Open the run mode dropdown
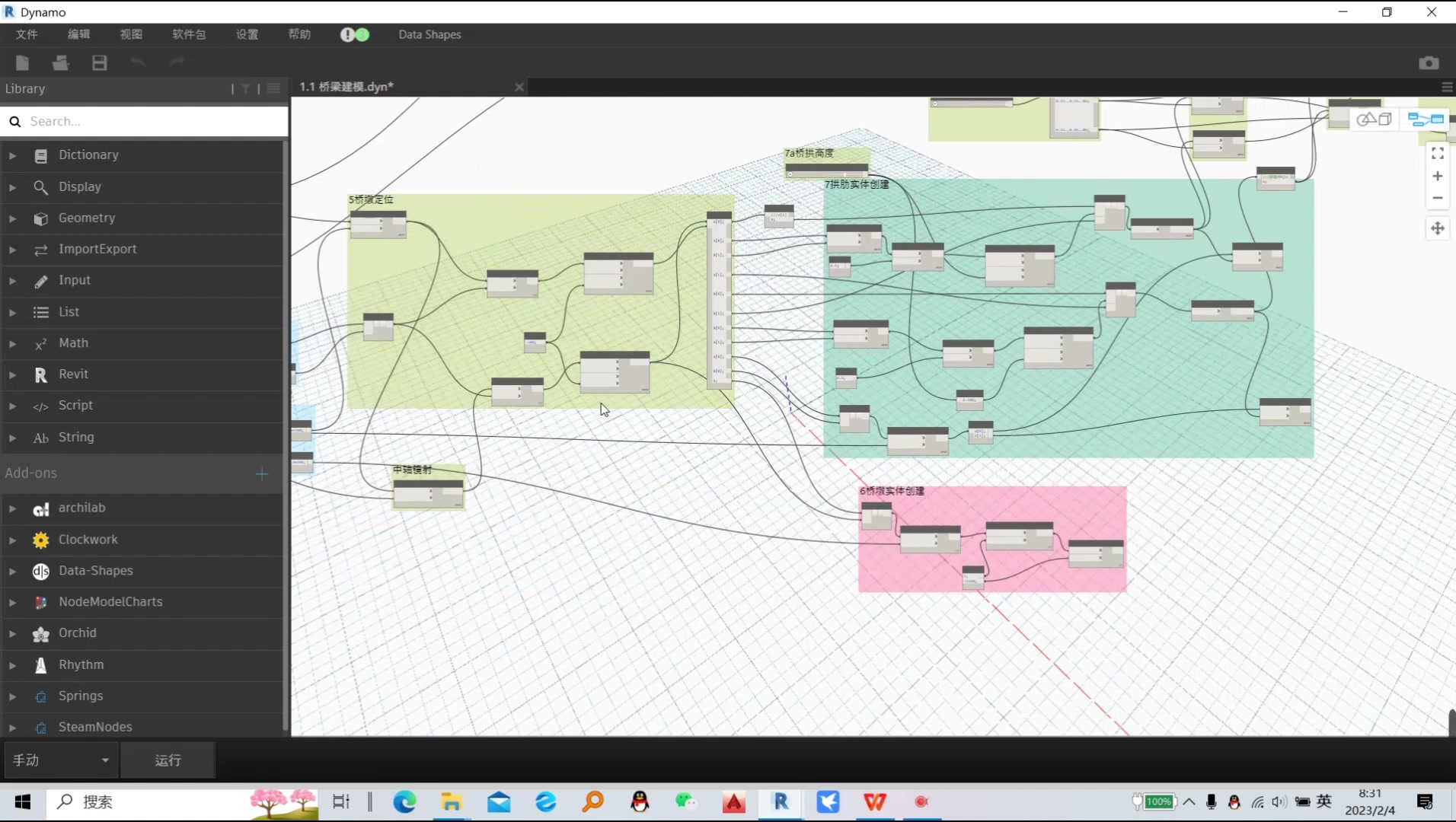 click(61, 760)
